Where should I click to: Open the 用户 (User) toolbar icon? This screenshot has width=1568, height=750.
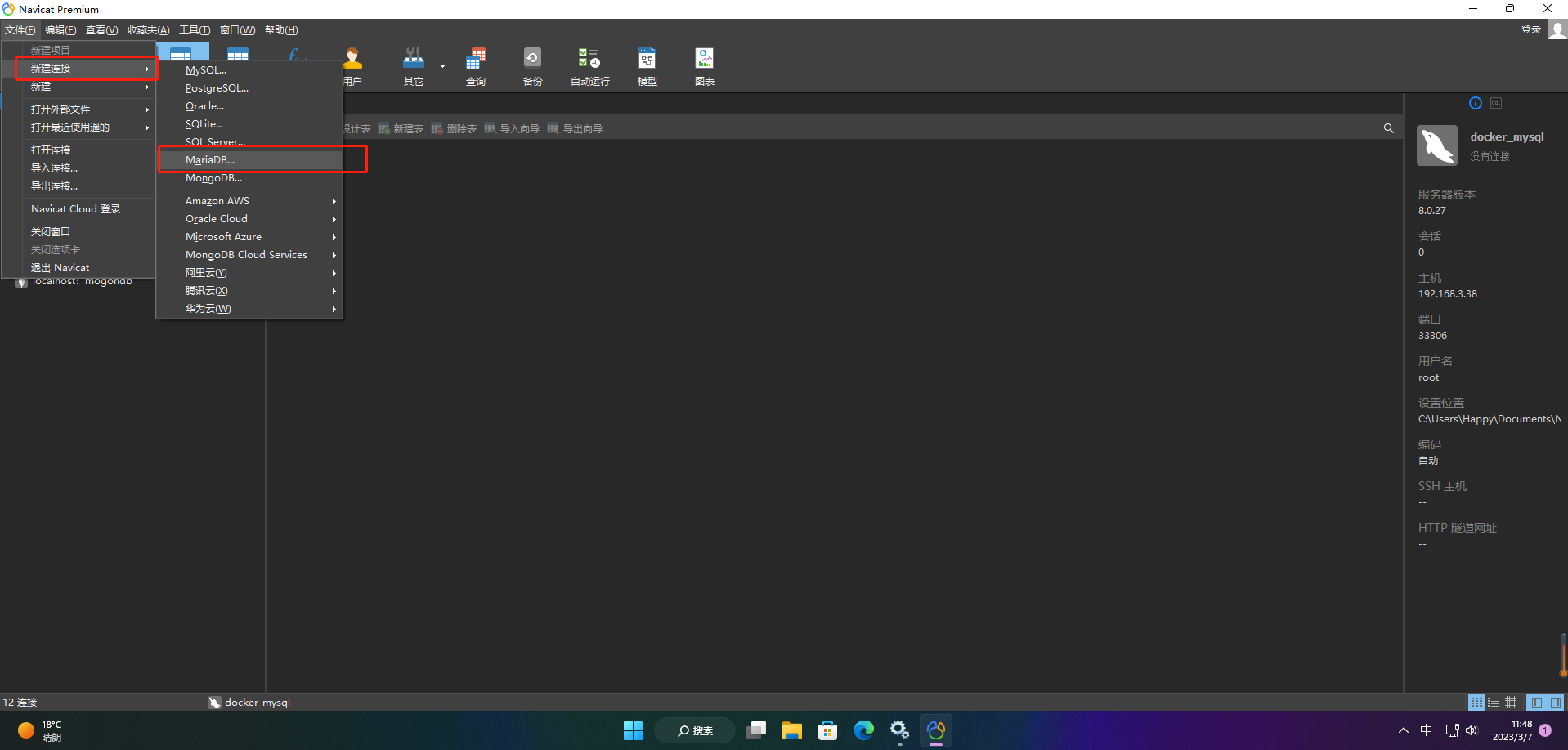coord(353,67)
